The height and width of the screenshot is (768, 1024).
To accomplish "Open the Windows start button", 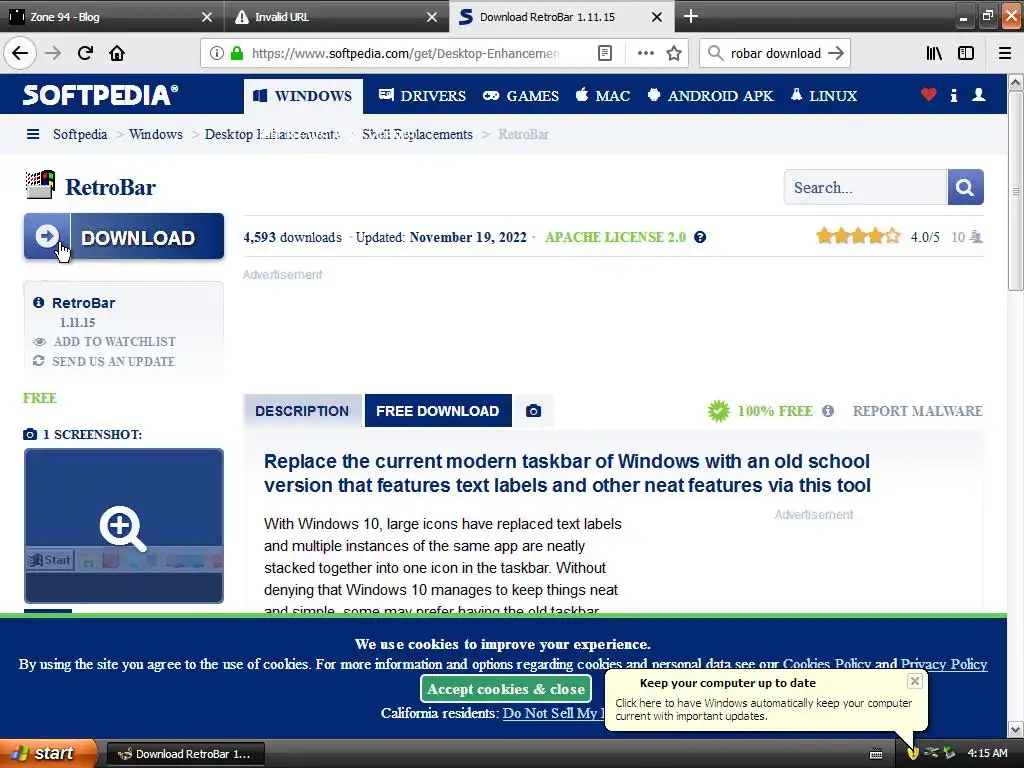I will (47, 753).
